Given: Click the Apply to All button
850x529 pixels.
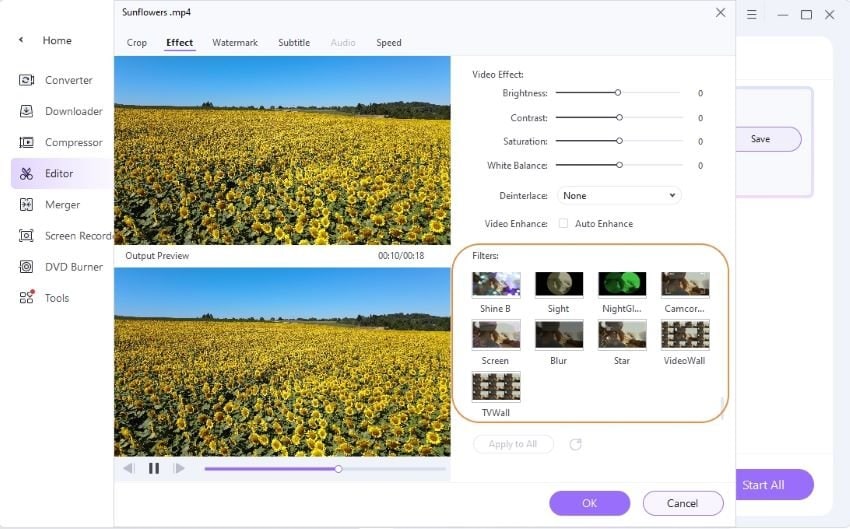Looking at the screenshot, I should click(513, 444).
